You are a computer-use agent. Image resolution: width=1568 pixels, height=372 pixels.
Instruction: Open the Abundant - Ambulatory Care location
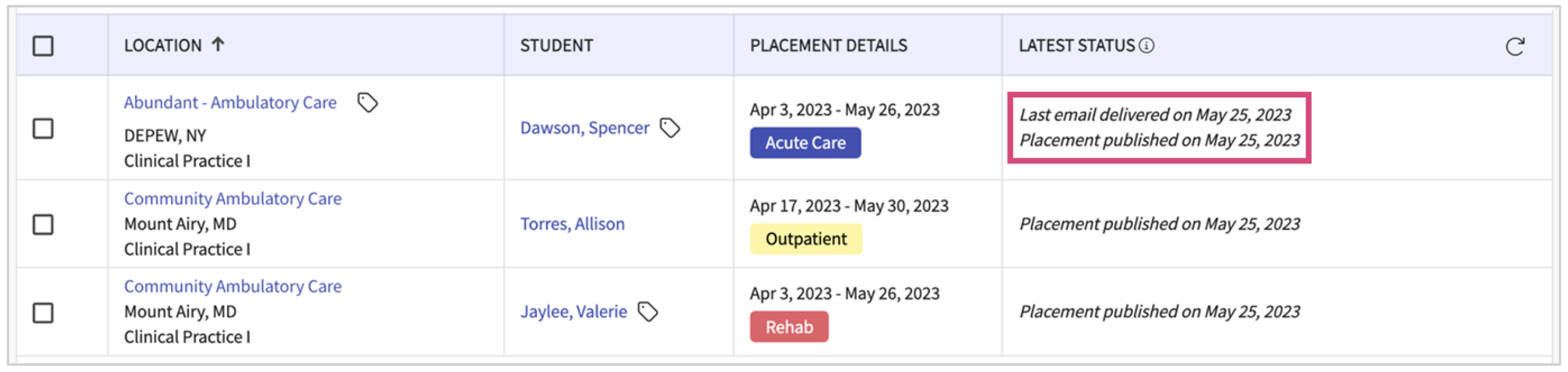click(x=231, y=102)
